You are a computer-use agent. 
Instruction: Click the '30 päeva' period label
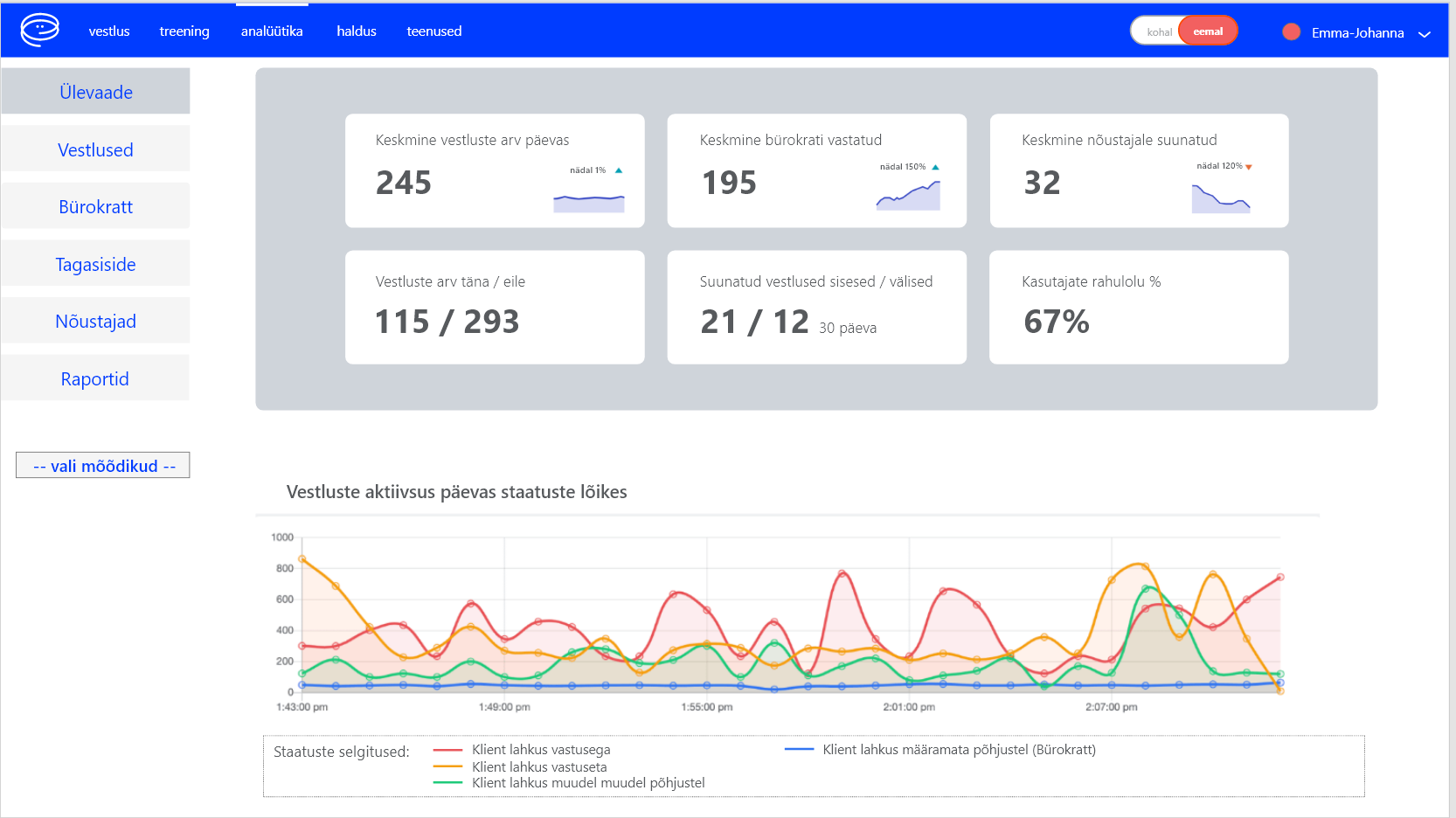click(x=848, y=328)
